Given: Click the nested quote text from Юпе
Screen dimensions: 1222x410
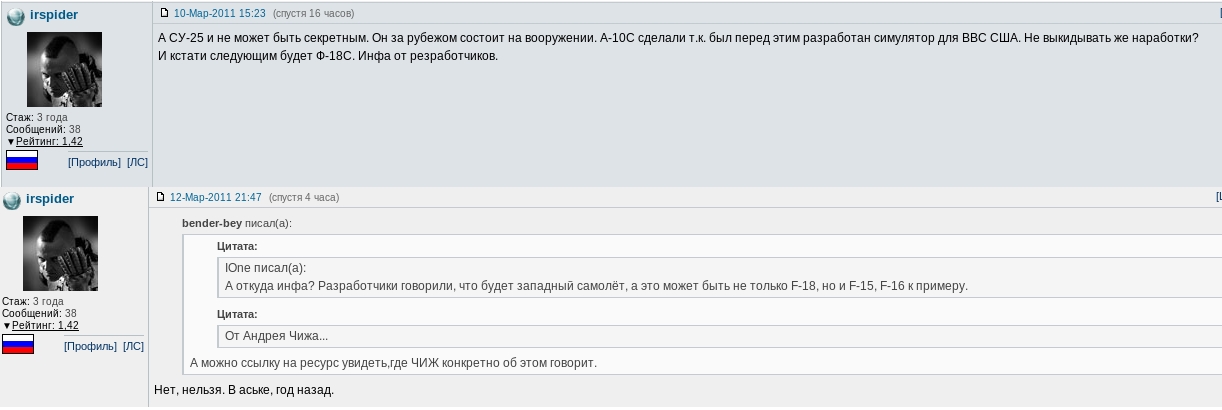Looking at the screenshot, I should [596, 286].
